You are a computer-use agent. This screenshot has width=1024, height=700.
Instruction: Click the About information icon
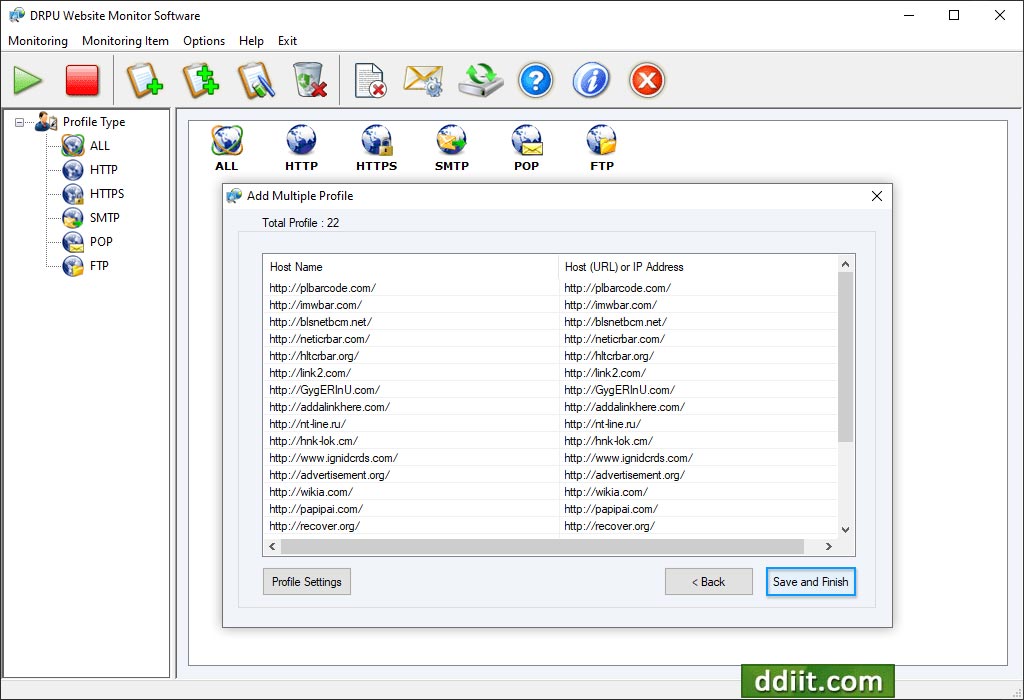pos(591,80)
